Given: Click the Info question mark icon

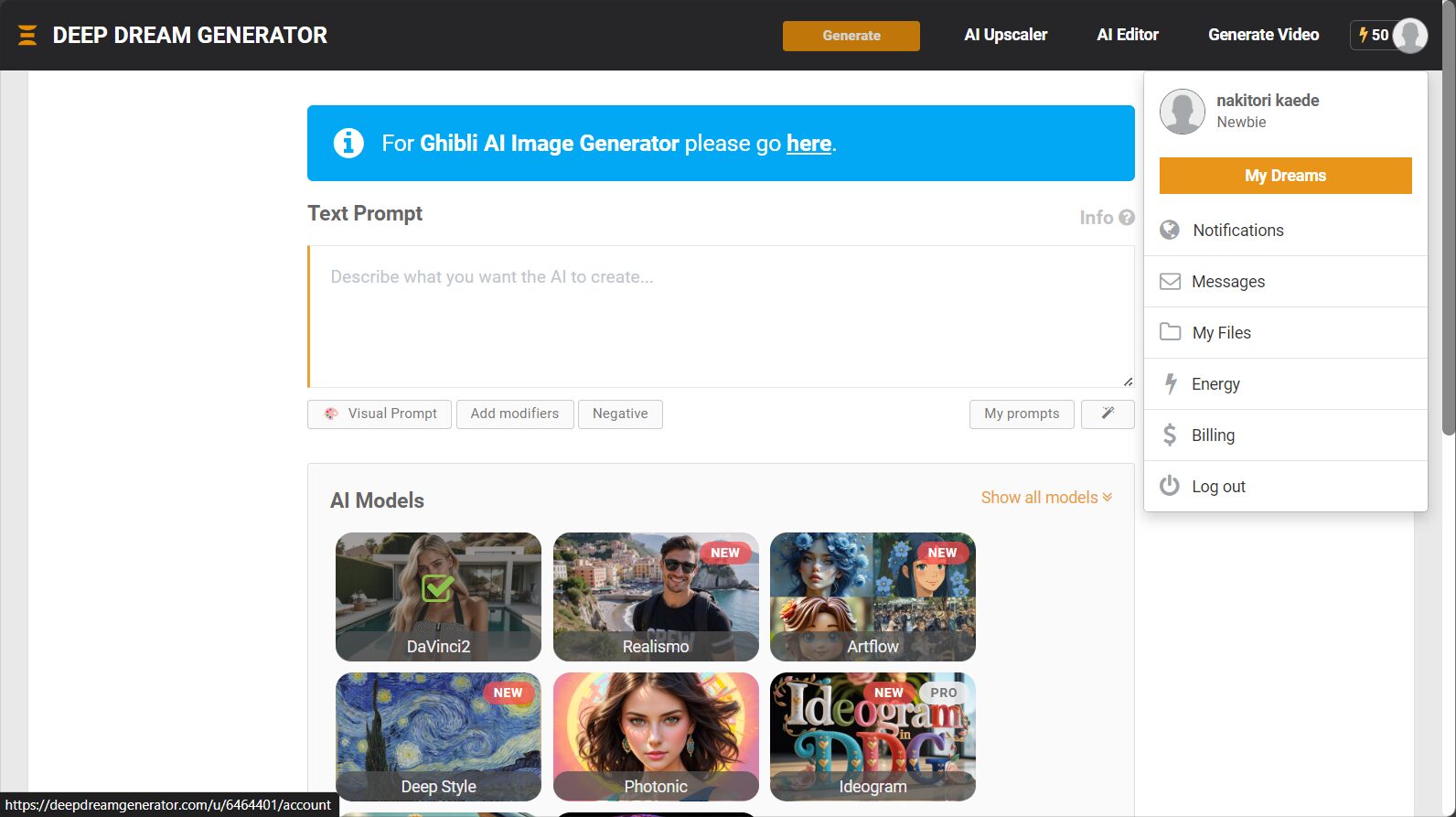Looking at the screenshot, I should pos(1127,218).
